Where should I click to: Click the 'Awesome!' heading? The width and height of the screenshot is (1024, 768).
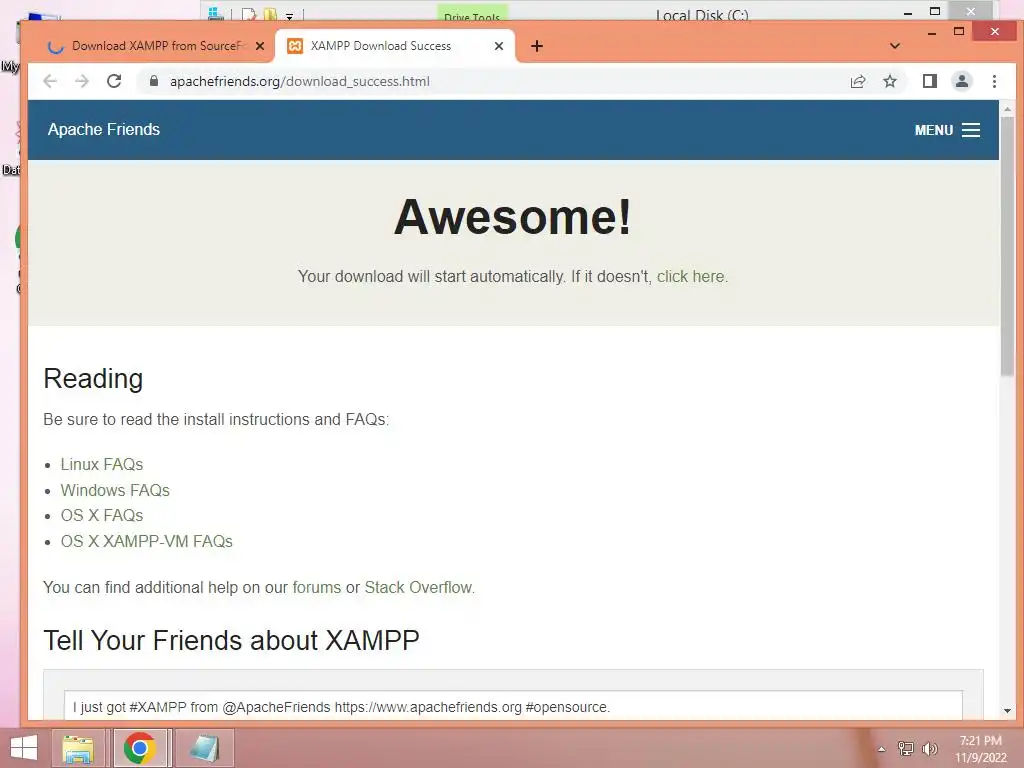(x=513, y=217)
